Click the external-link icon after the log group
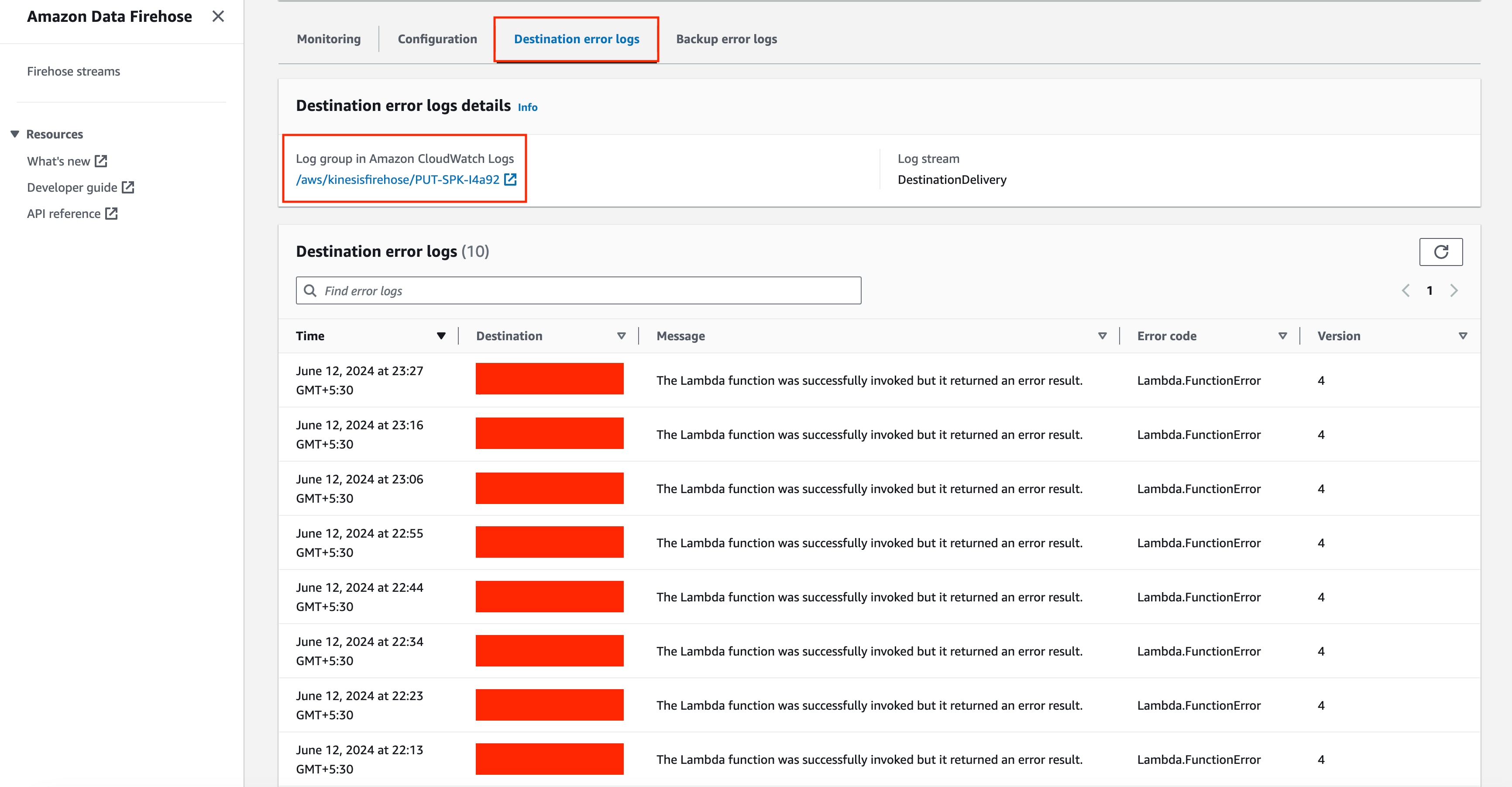Screen dimensions: 1512x787 point(510,180)
